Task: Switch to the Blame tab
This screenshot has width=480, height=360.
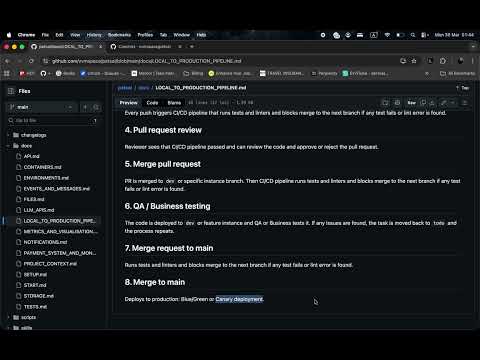Action: coord(174,103)
